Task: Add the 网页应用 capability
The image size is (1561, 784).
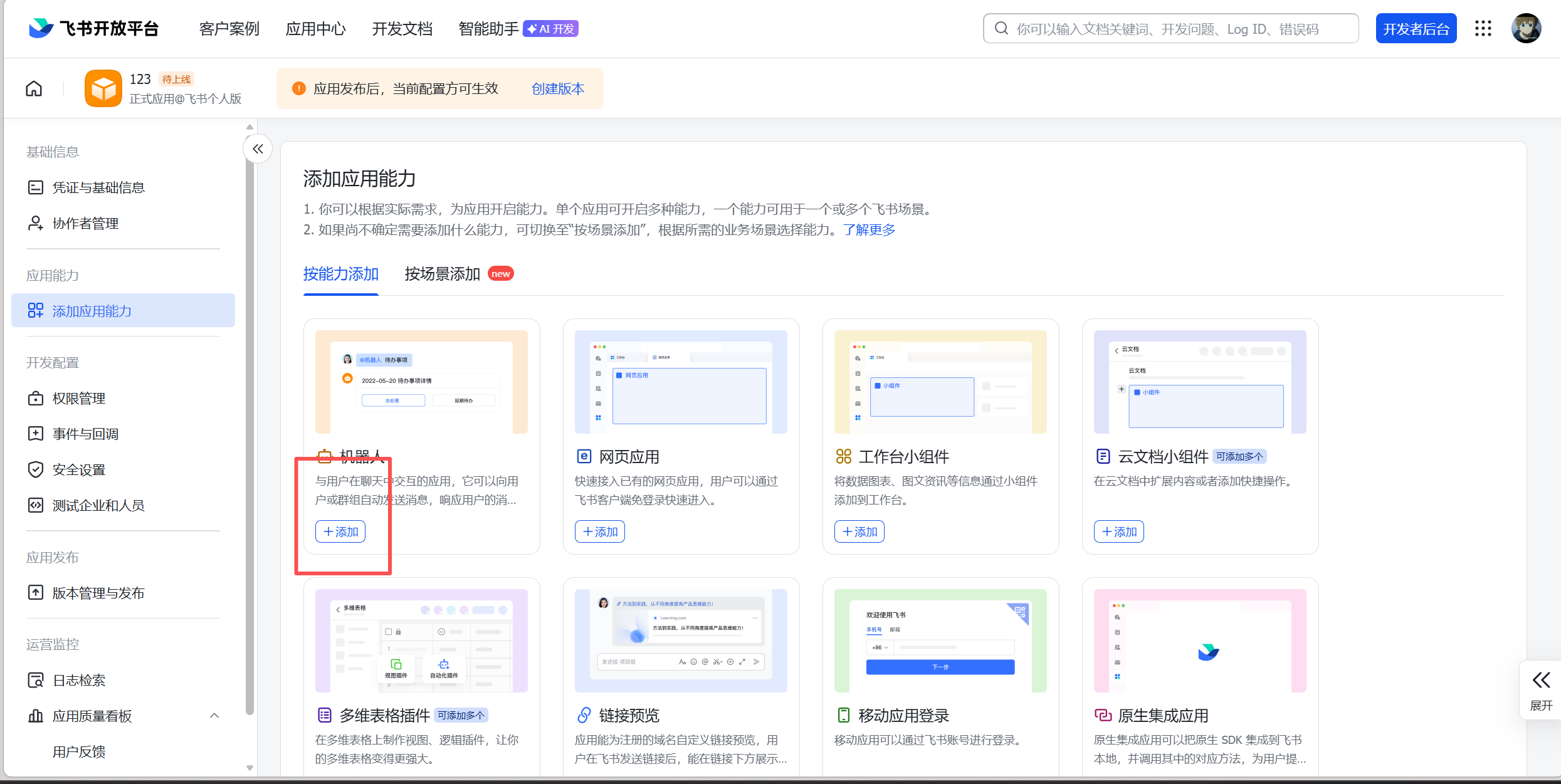Action: (600, 531)
